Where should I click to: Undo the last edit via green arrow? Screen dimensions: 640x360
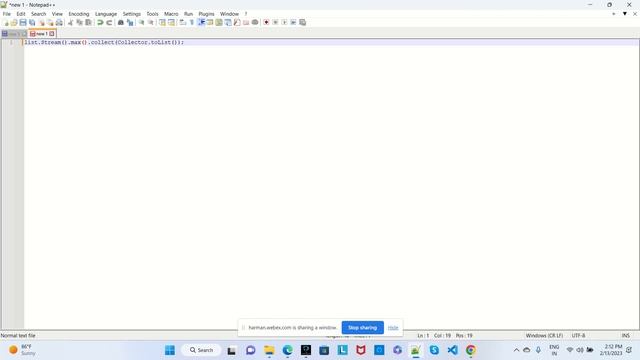tap(100, 22)
